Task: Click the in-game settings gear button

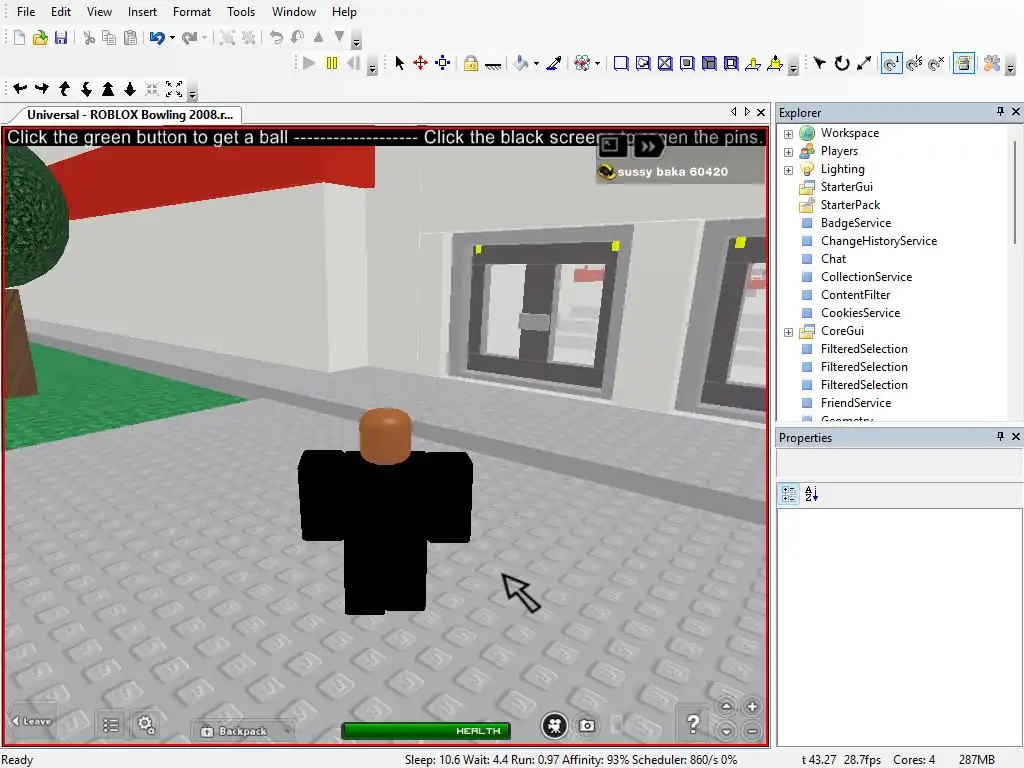Action: click(x=146, y=725)
